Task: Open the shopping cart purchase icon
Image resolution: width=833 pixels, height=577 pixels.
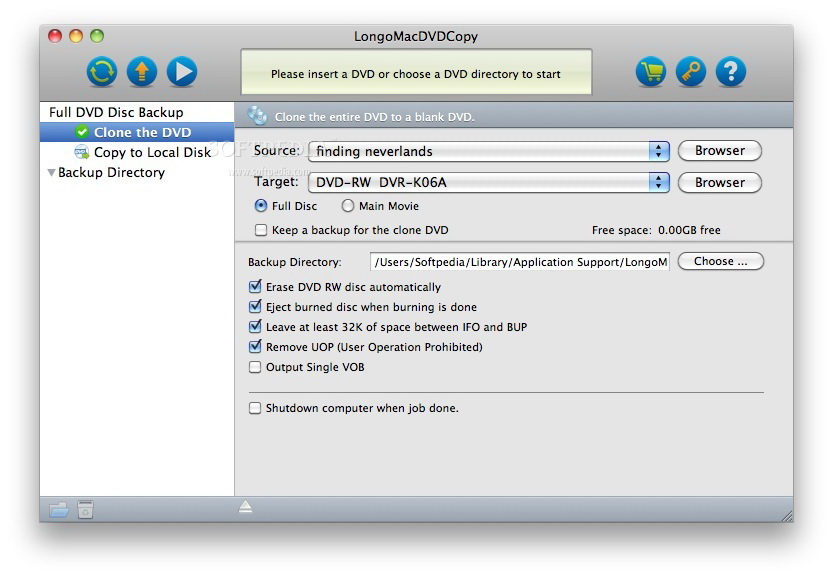Action: pos(651,72)
